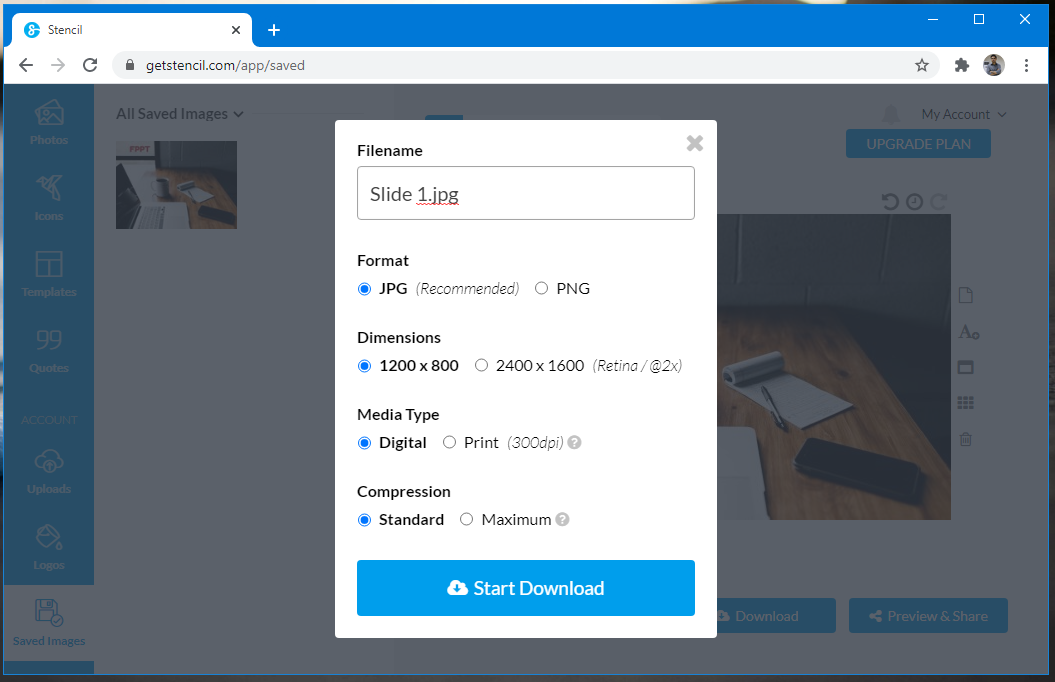Click the window frame icon beside canvas
The width and height of the screenshot is (1055, 682).
[x=966, y=367]
